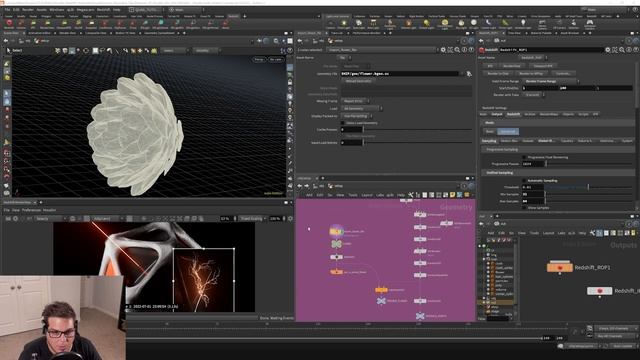Click Render to MPlay button
This screenshot has width=640, height=360.
click(531, 73)
